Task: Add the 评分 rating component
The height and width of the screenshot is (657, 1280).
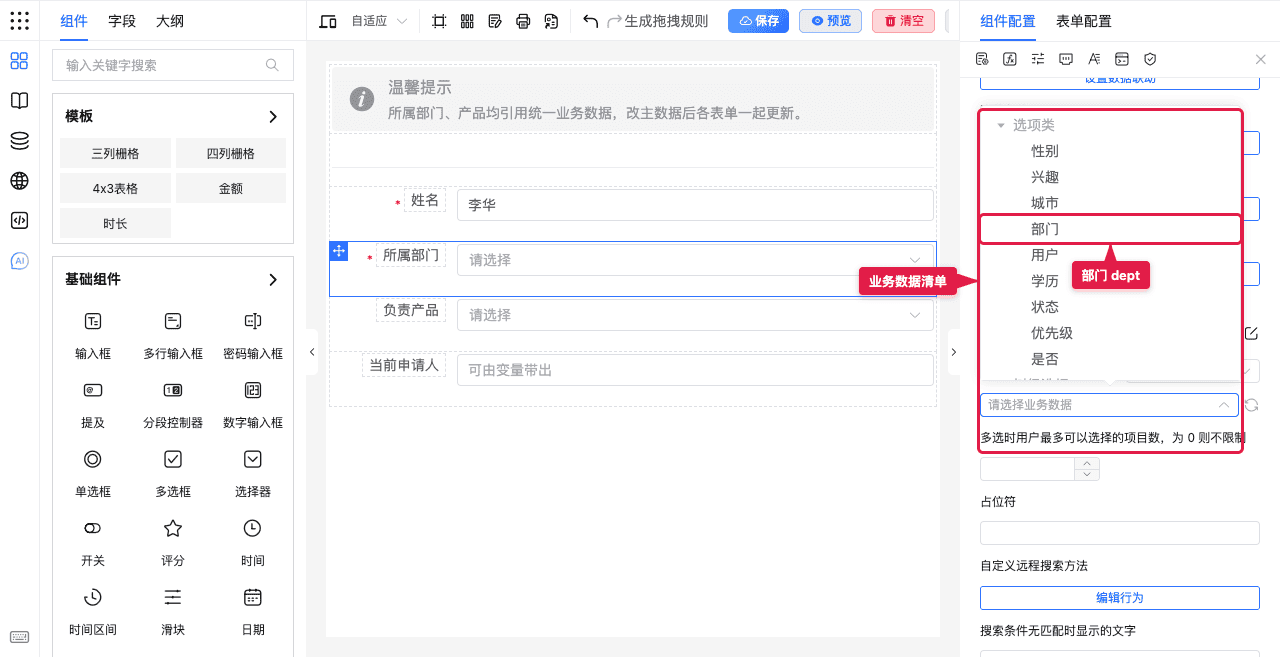Action: pyautogui.click(x=173, y=542)
